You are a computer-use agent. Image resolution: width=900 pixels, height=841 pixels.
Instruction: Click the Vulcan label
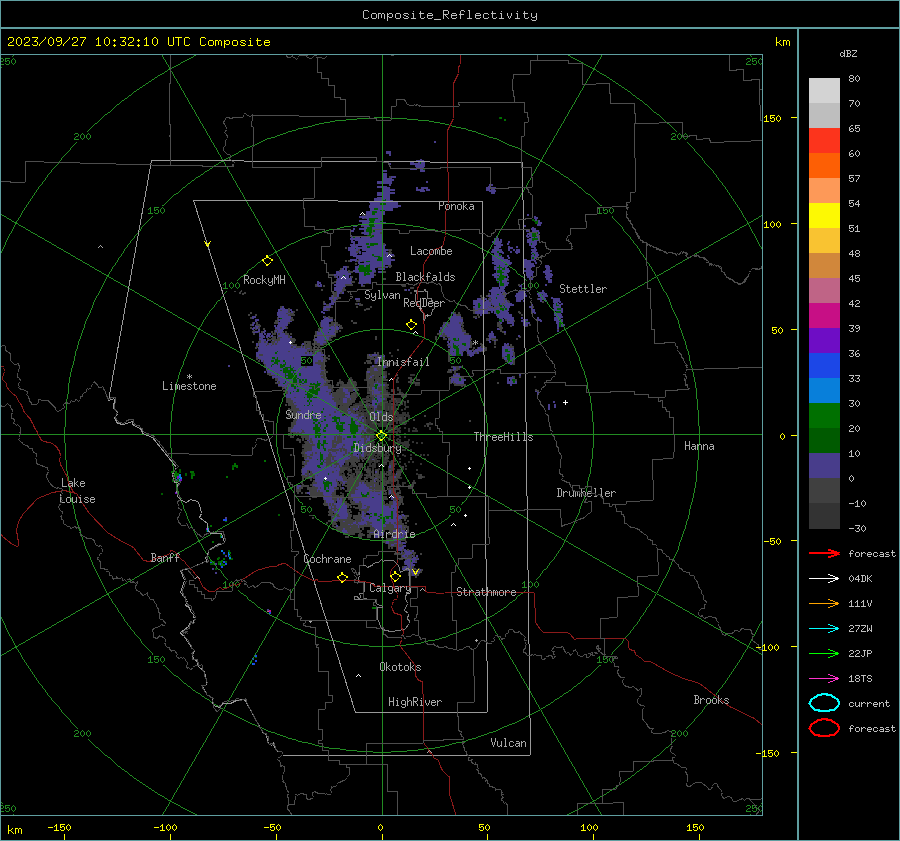point(509,743)
